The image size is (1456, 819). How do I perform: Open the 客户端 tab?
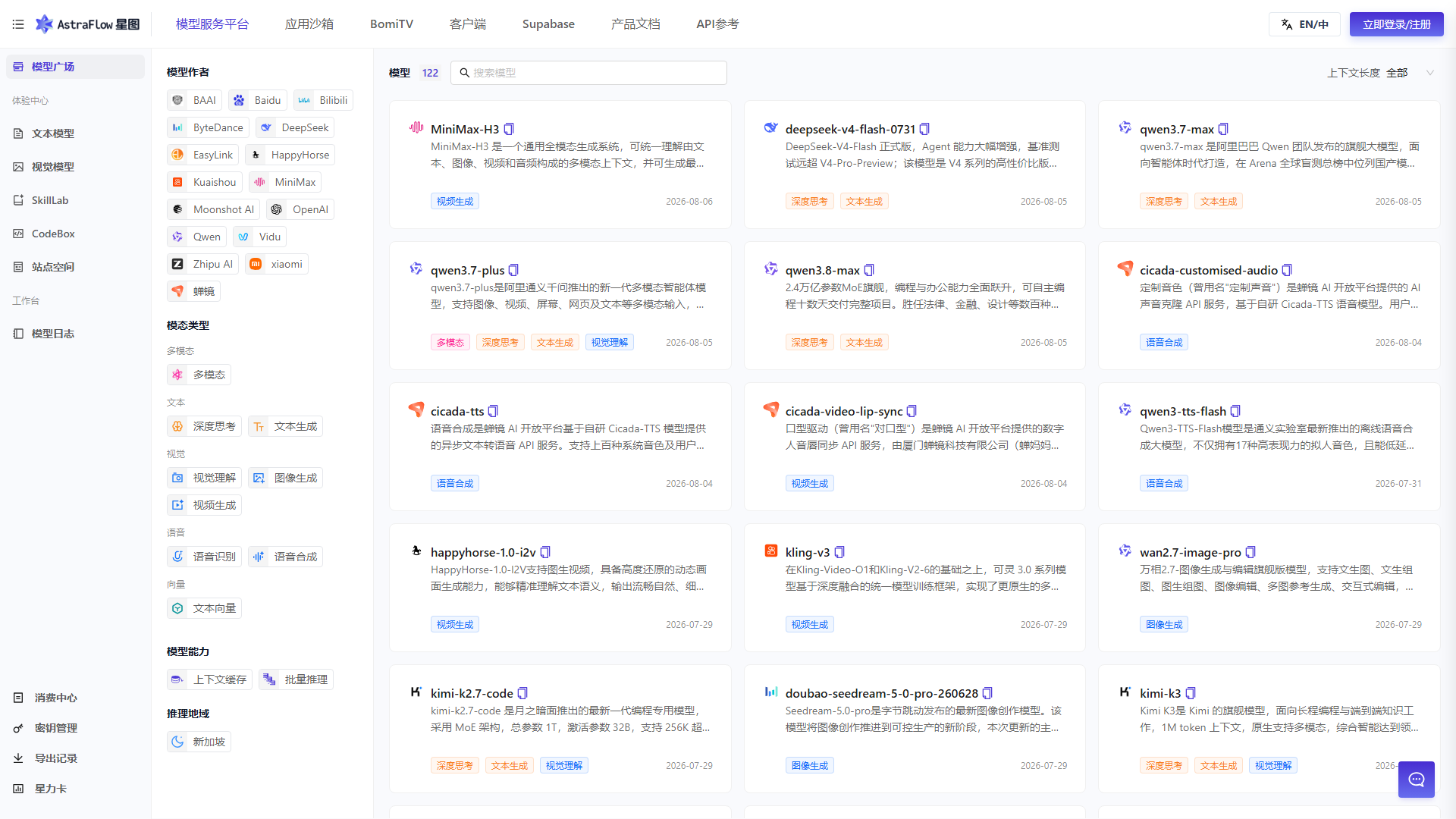[468, 24]
